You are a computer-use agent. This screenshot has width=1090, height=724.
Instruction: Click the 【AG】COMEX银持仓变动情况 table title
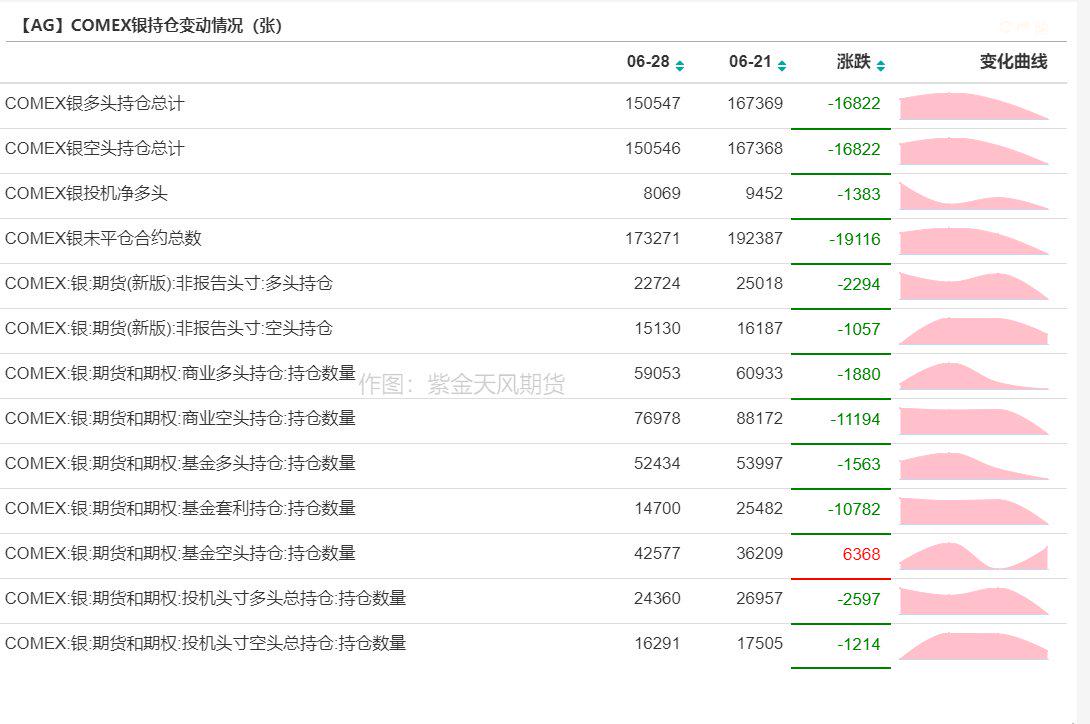pyautogui.click(x=149, y=26)
